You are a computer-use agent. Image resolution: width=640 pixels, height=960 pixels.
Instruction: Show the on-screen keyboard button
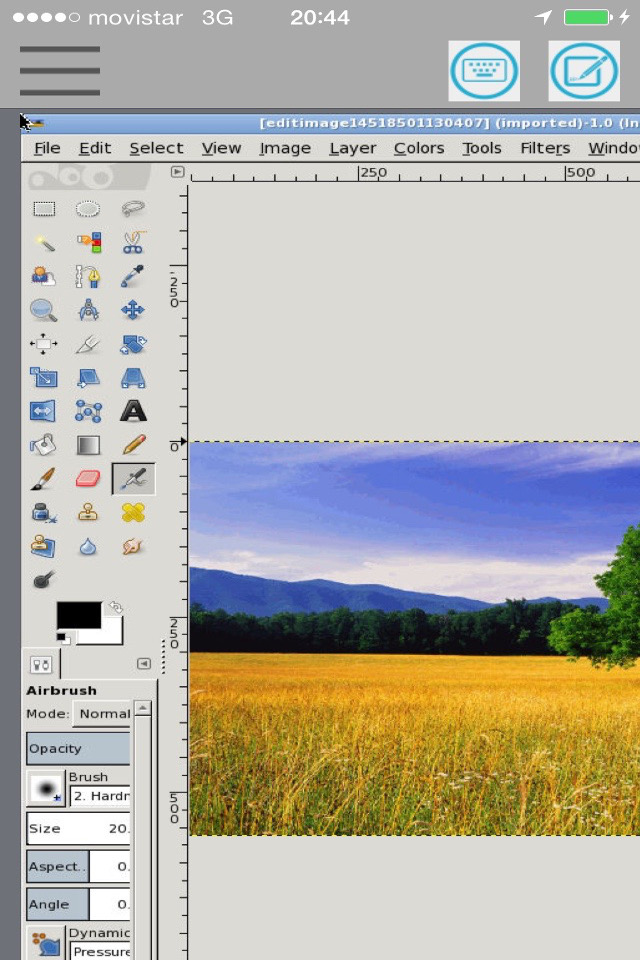pyautogui.click(x=484, y=71)
